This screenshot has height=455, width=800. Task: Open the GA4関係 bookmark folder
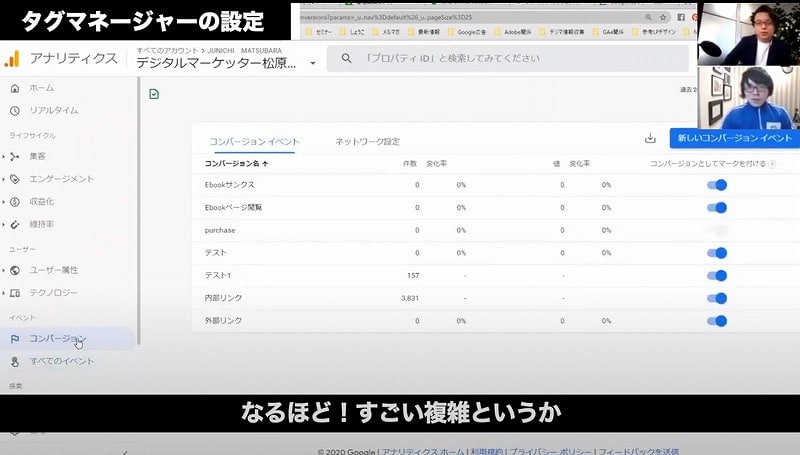click(x=609, y=32)
